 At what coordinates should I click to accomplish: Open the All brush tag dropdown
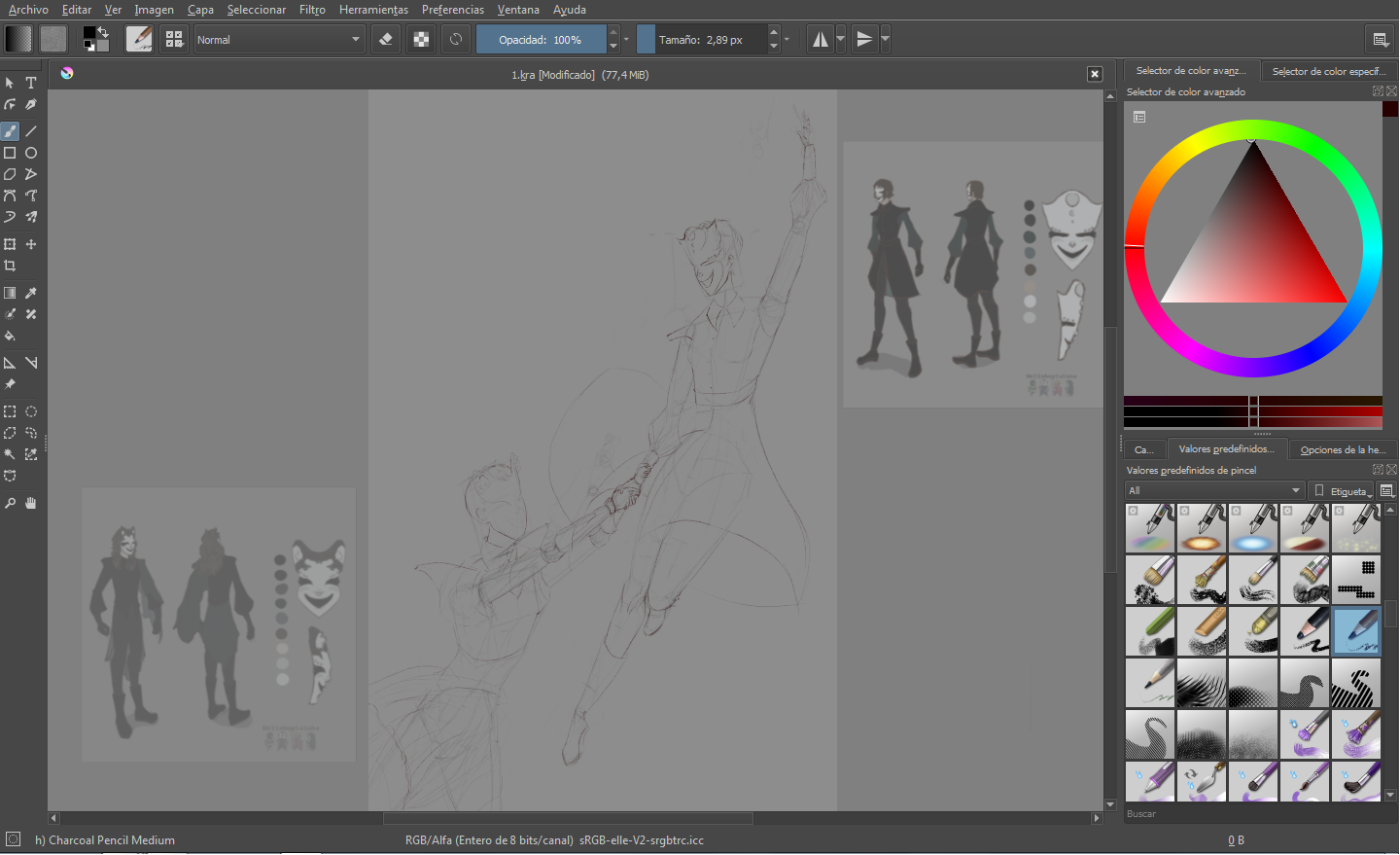pyautogui.click(x=1214, y=490)
